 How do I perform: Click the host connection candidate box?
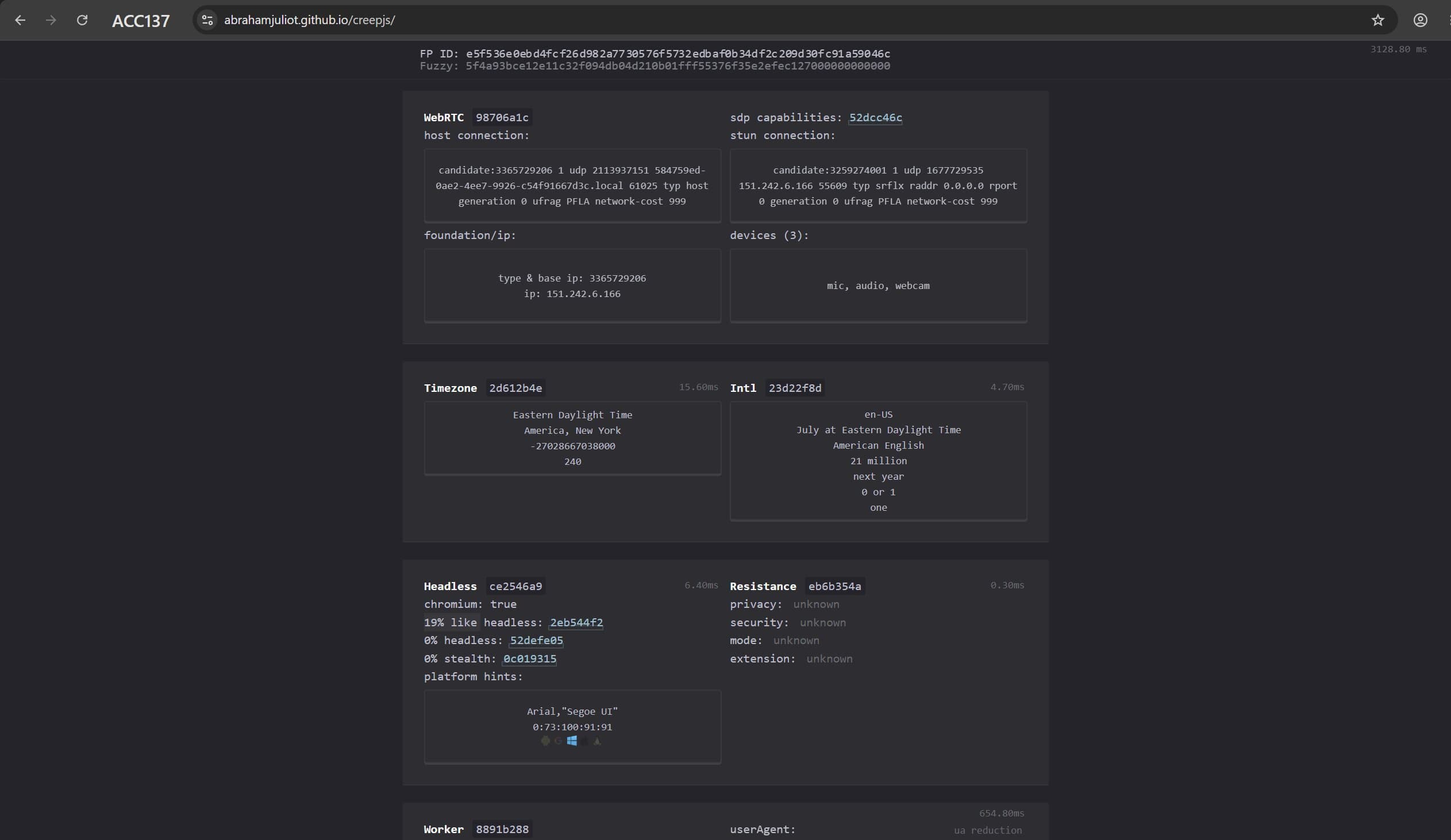[572, 186]
